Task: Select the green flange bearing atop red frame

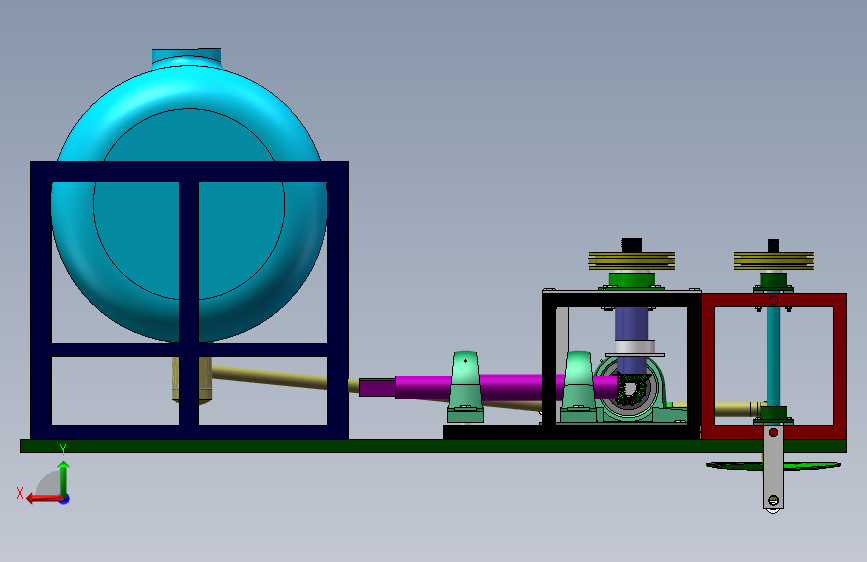Action: point(774,282)
